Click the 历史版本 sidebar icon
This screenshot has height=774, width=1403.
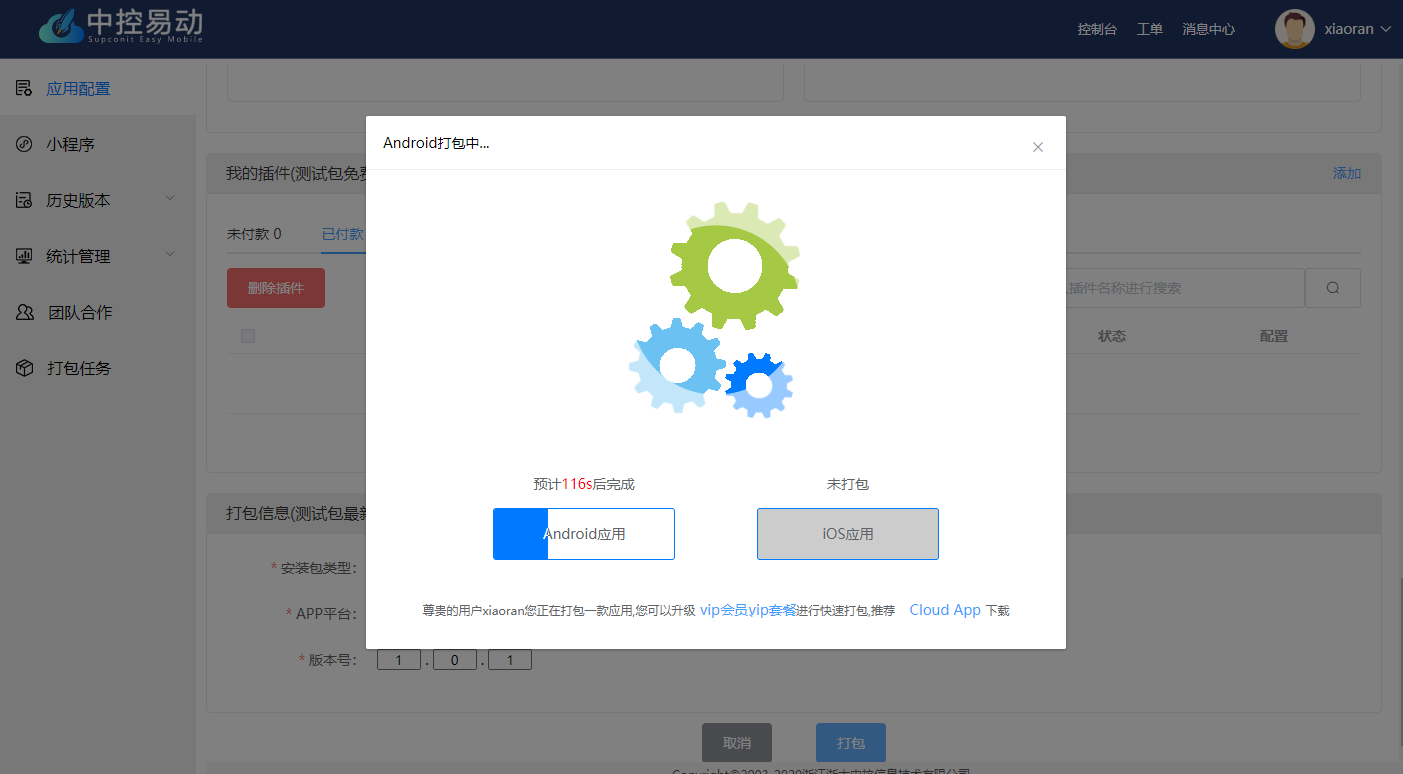coord(24,200)
